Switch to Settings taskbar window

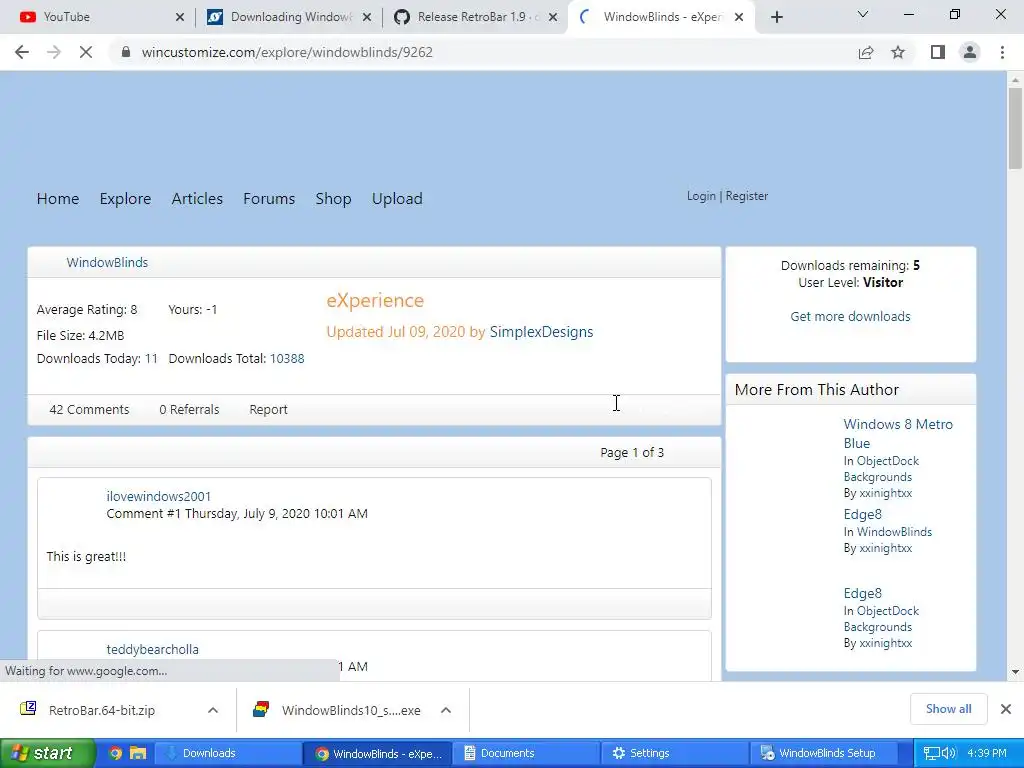pos(675,753)
